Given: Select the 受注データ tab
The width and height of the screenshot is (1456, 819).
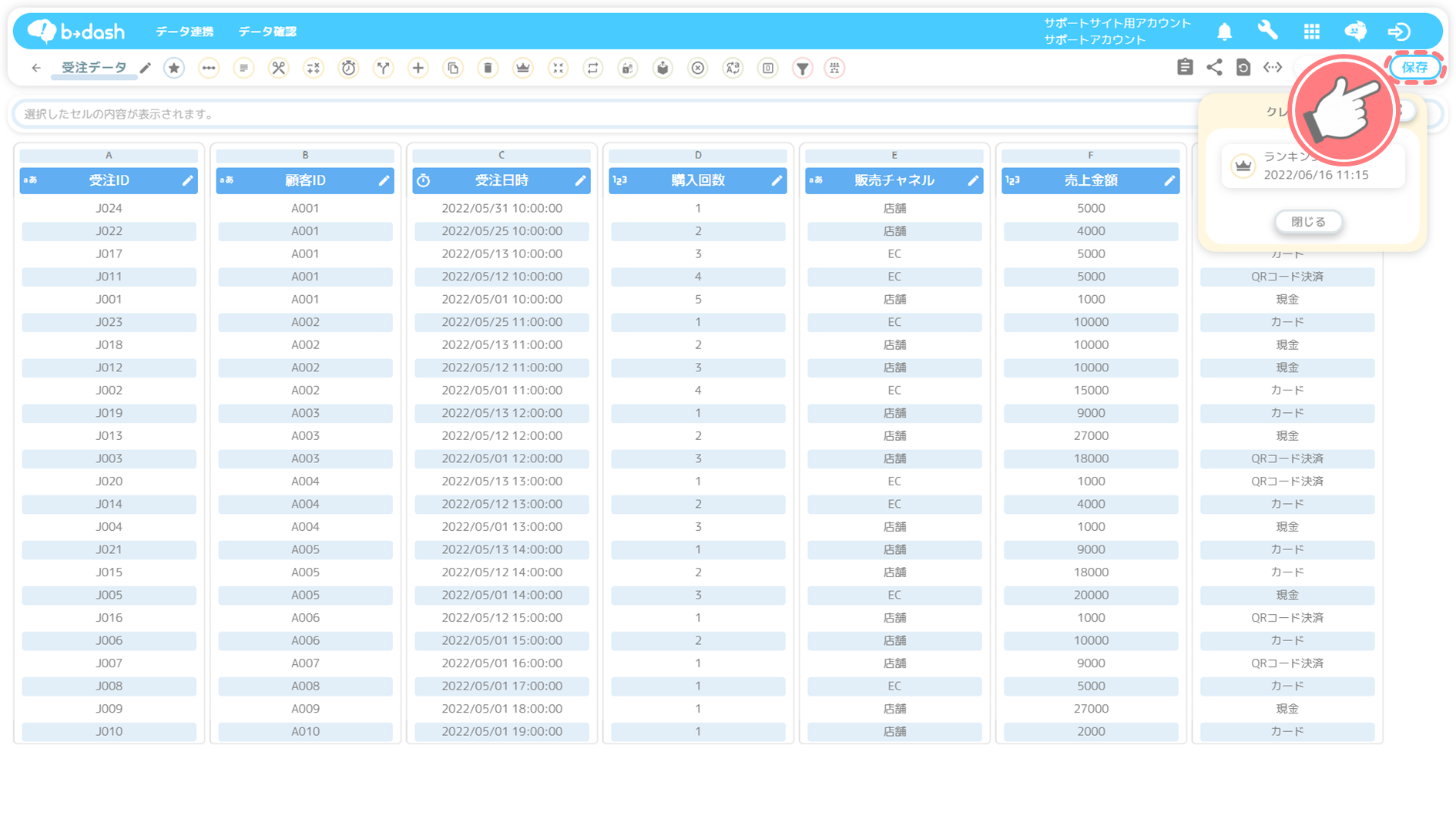Looking at the screenshot, I should click(x=94, y=68).
